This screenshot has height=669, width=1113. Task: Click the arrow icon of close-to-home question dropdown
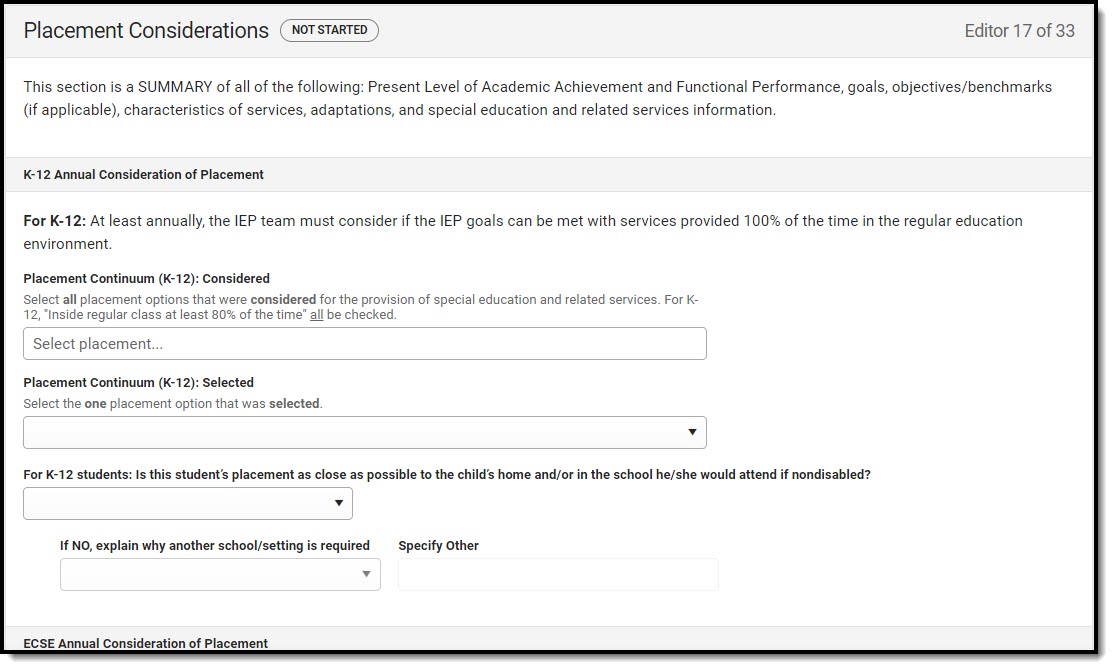338,504
